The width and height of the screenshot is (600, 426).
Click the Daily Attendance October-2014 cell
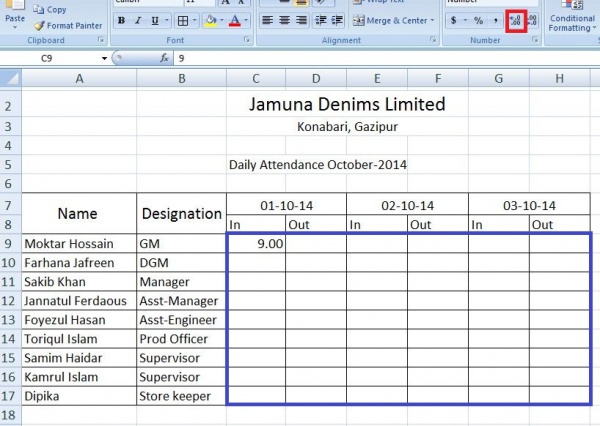pos(318,165)
